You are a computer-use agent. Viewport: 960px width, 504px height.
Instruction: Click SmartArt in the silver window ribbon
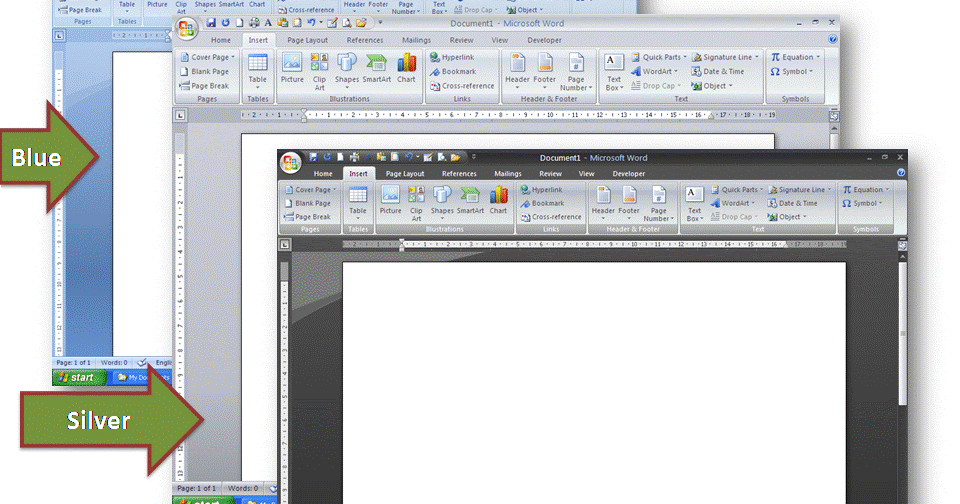pos(377,69)
